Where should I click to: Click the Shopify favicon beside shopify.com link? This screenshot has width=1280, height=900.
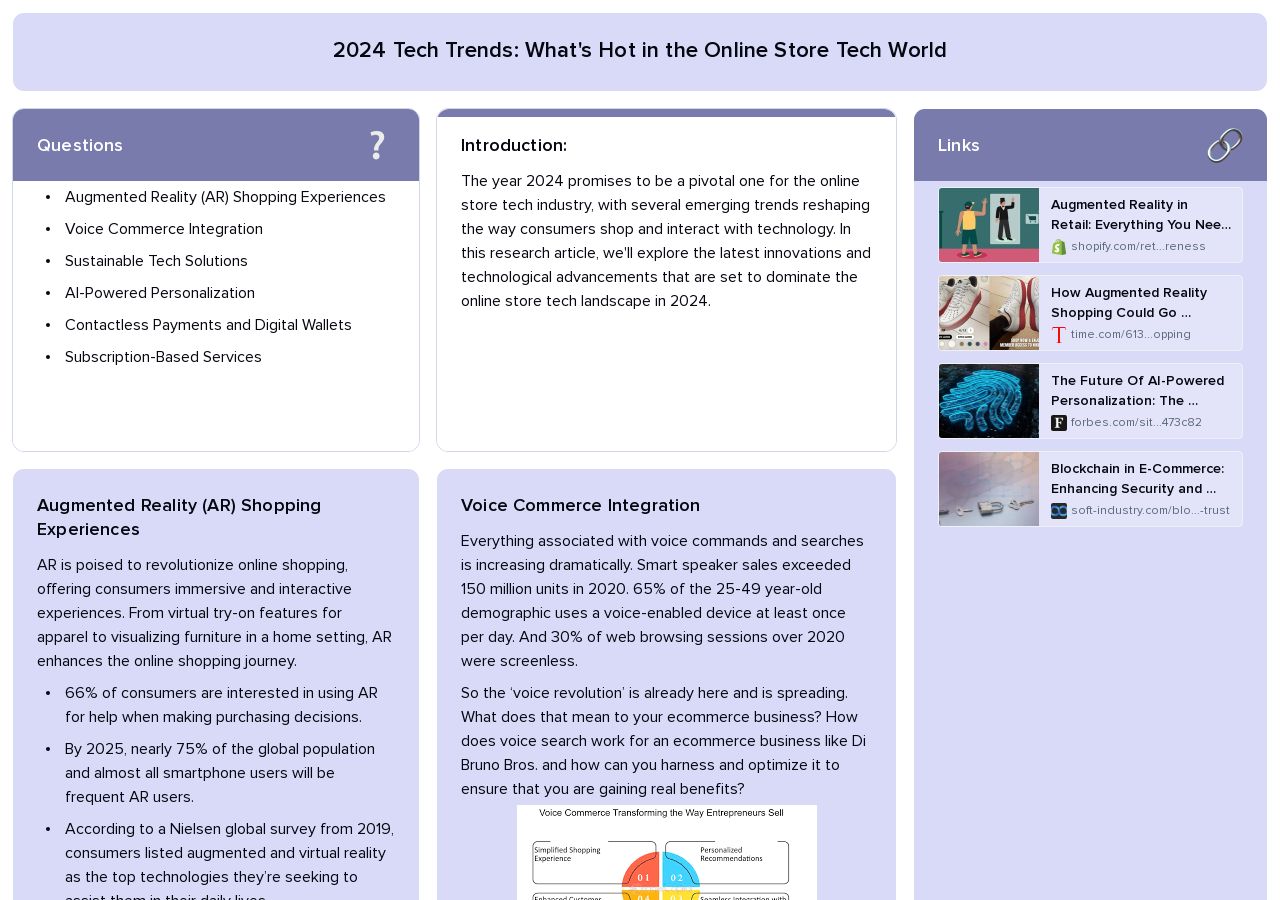click(1059, 247)
